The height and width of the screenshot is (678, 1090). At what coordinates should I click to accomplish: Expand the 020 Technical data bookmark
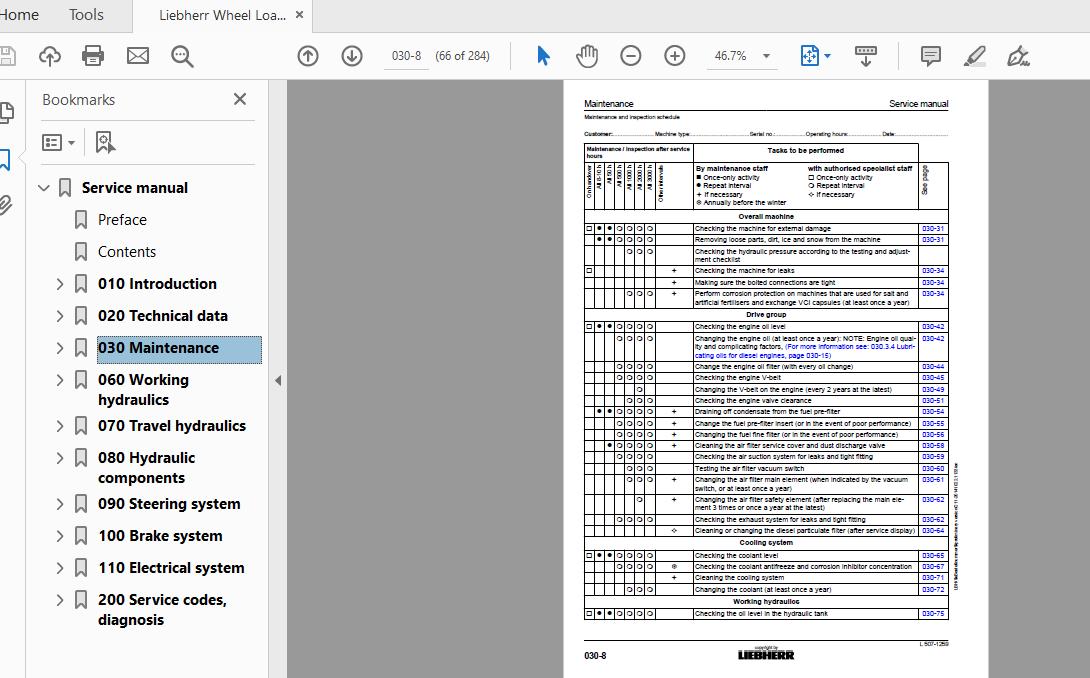[x=60, y=315]
